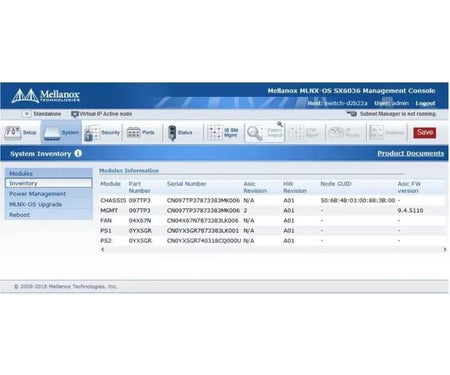Click the PS2 serial number

(204, 240)
